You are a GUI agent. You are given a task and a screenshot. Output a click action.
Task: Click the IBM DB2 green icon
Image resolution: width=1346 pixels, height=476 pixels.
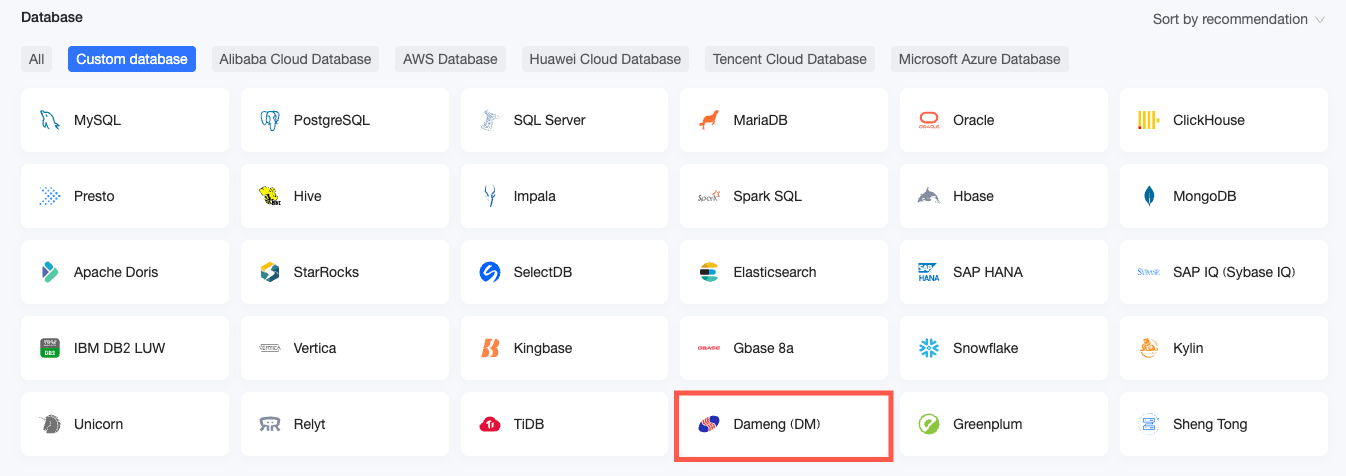(49, 348)
